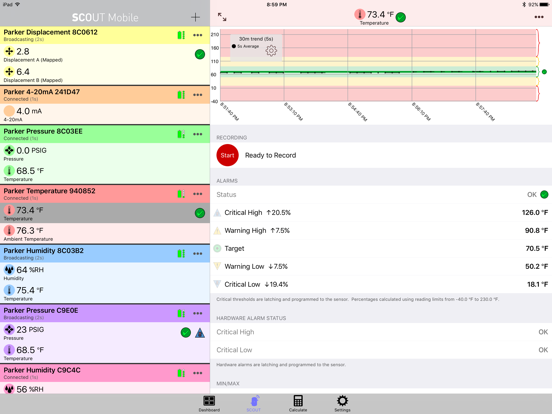The image size is (552, 414).
Task: Open the Settings tab
Action: (x=342, y=403)
